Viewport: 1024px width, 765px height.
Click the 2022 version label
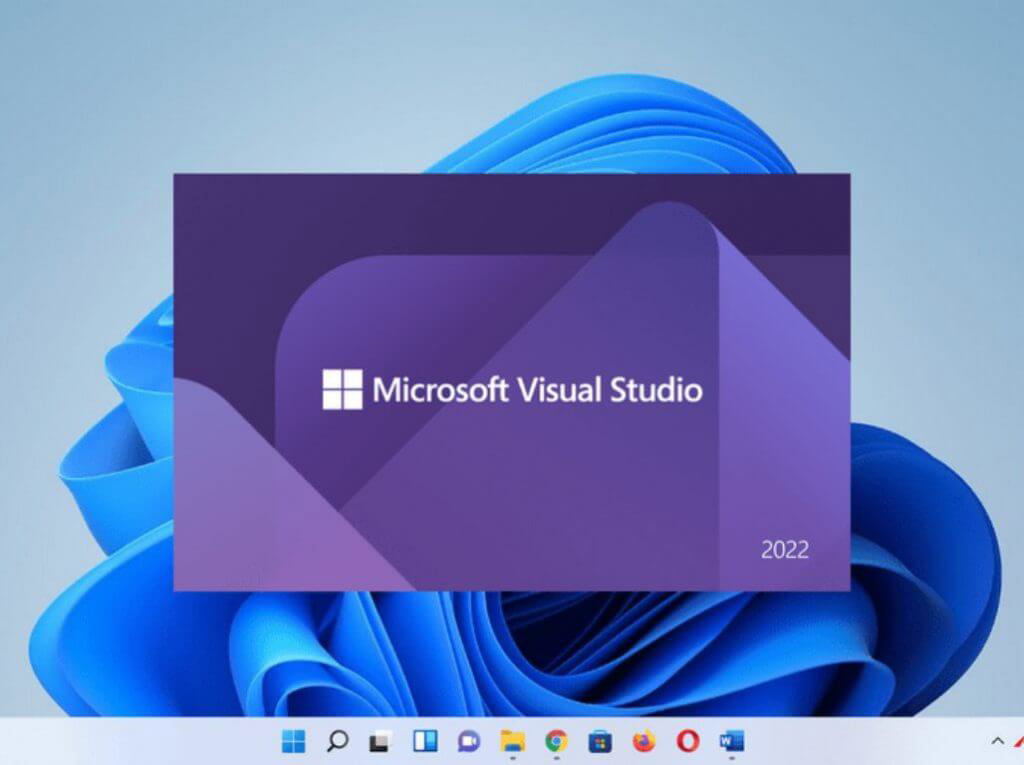(786, 549)
